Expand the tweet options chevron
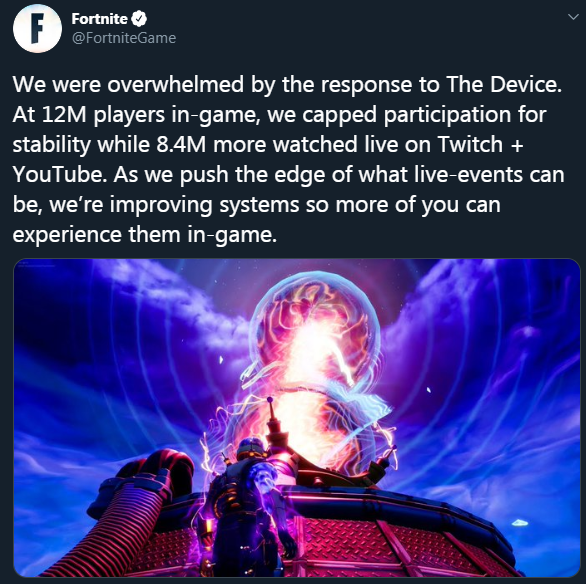The width and height of the screenshot is (586, 584). (573, 17)
